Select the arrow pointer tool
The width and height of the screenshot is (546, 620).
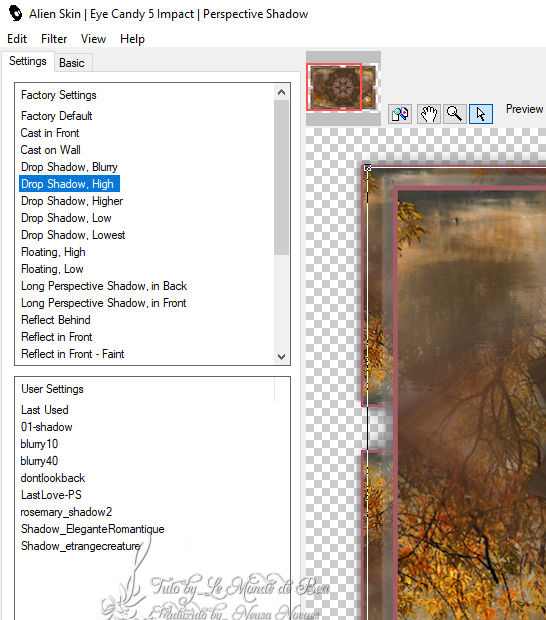point(481,114)
